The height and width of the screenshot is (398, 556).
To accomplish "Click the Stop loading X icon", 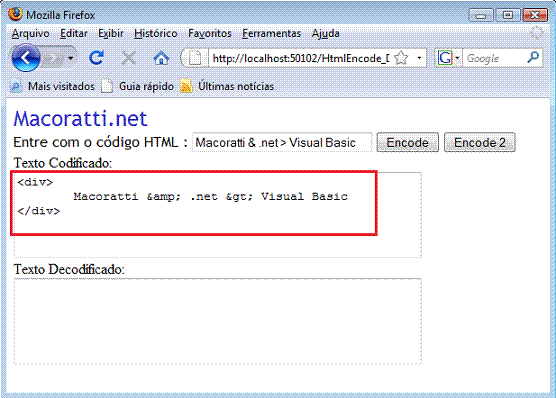I will (x=128, y=58).
